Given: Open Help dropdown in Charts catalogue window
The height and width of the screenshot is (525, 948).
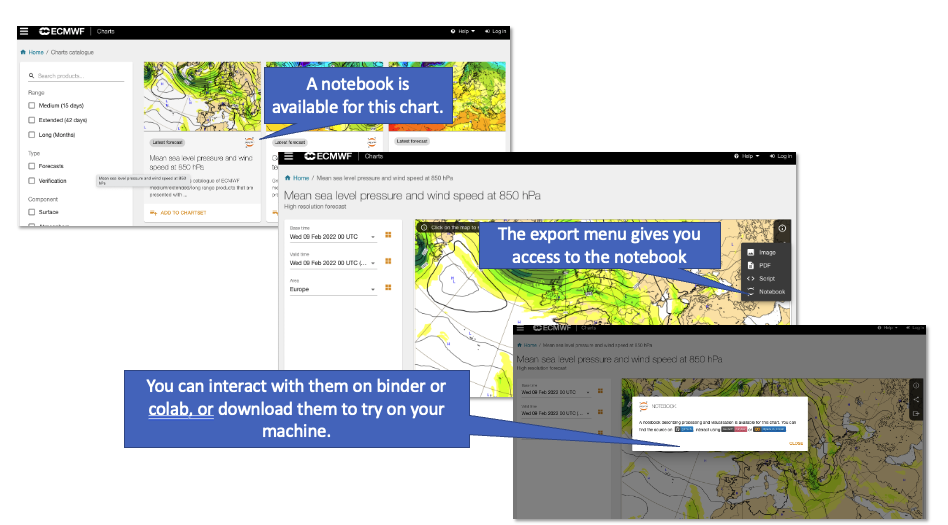Looking at the screenshot, I should point(463,31).
